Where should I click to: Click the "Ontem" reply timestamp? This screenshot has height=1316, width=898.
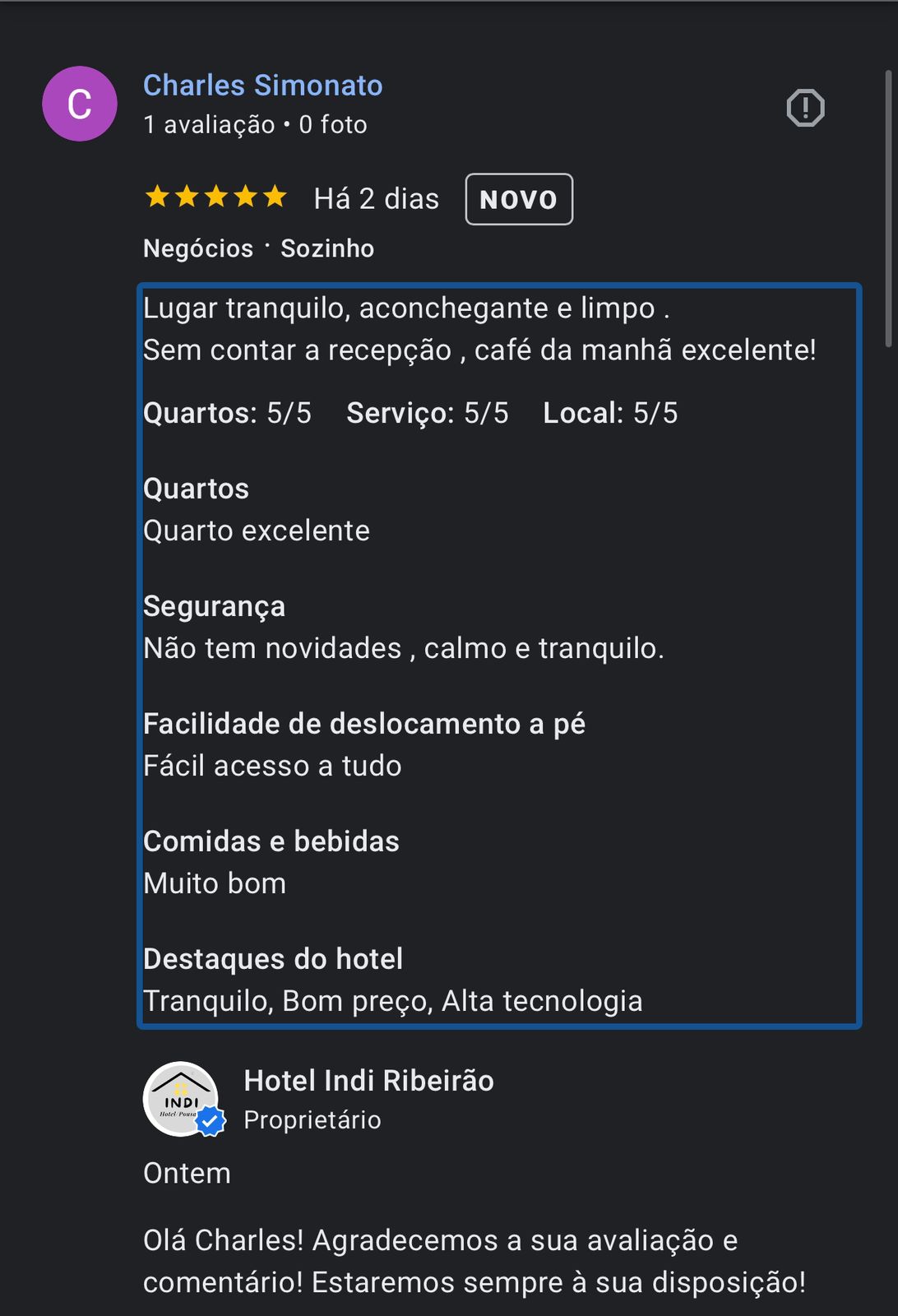click(187, 1173)
